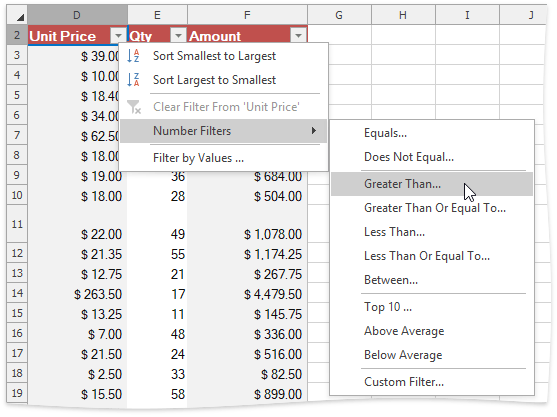
Task: Click the $ 21.35 unit price cell
Action: pos(77,254)
